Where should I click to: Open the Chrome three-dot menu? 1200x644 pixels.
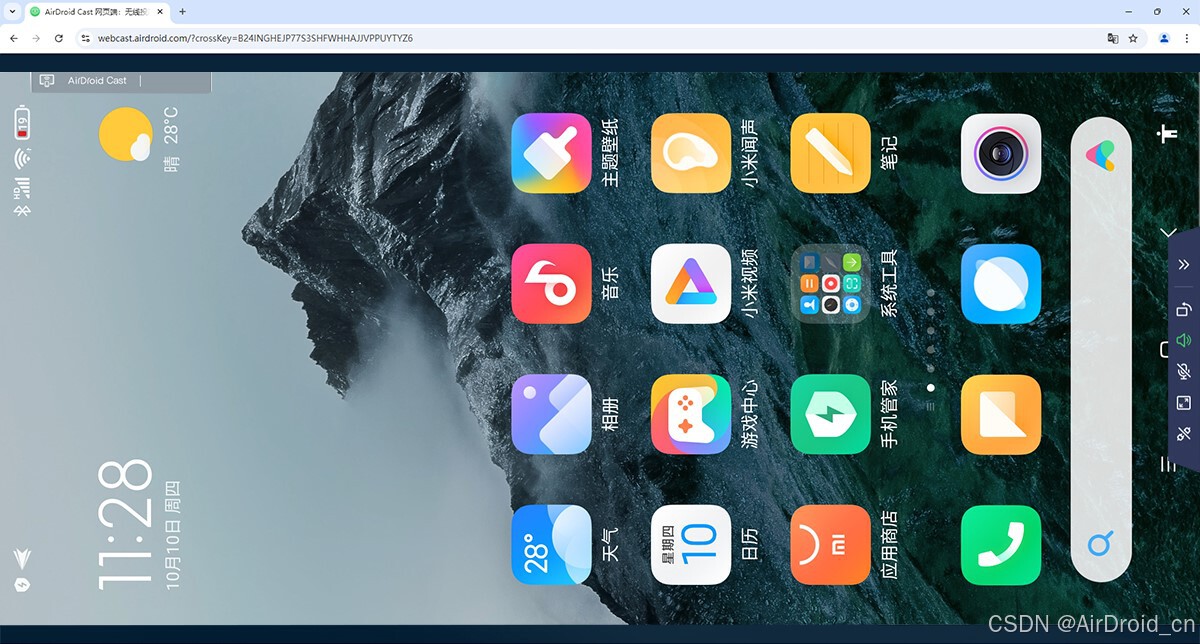pyautogui.click(x=1187, y=38)
